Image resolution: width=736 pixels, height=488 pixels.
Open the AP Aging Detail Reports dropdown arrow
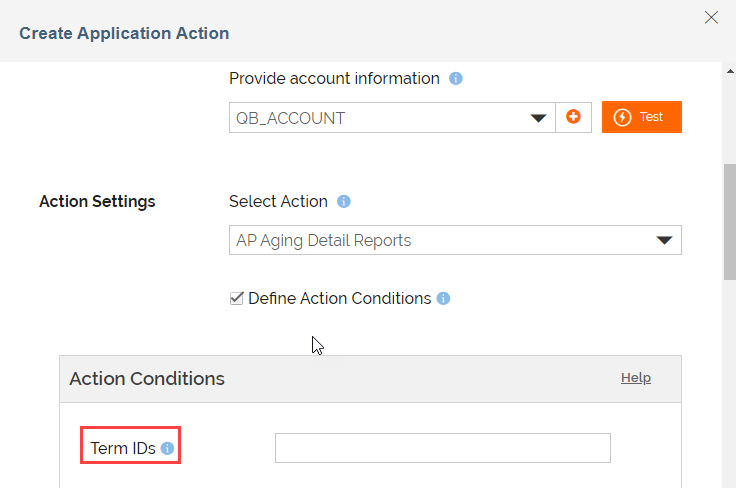[x=664, y=240]
